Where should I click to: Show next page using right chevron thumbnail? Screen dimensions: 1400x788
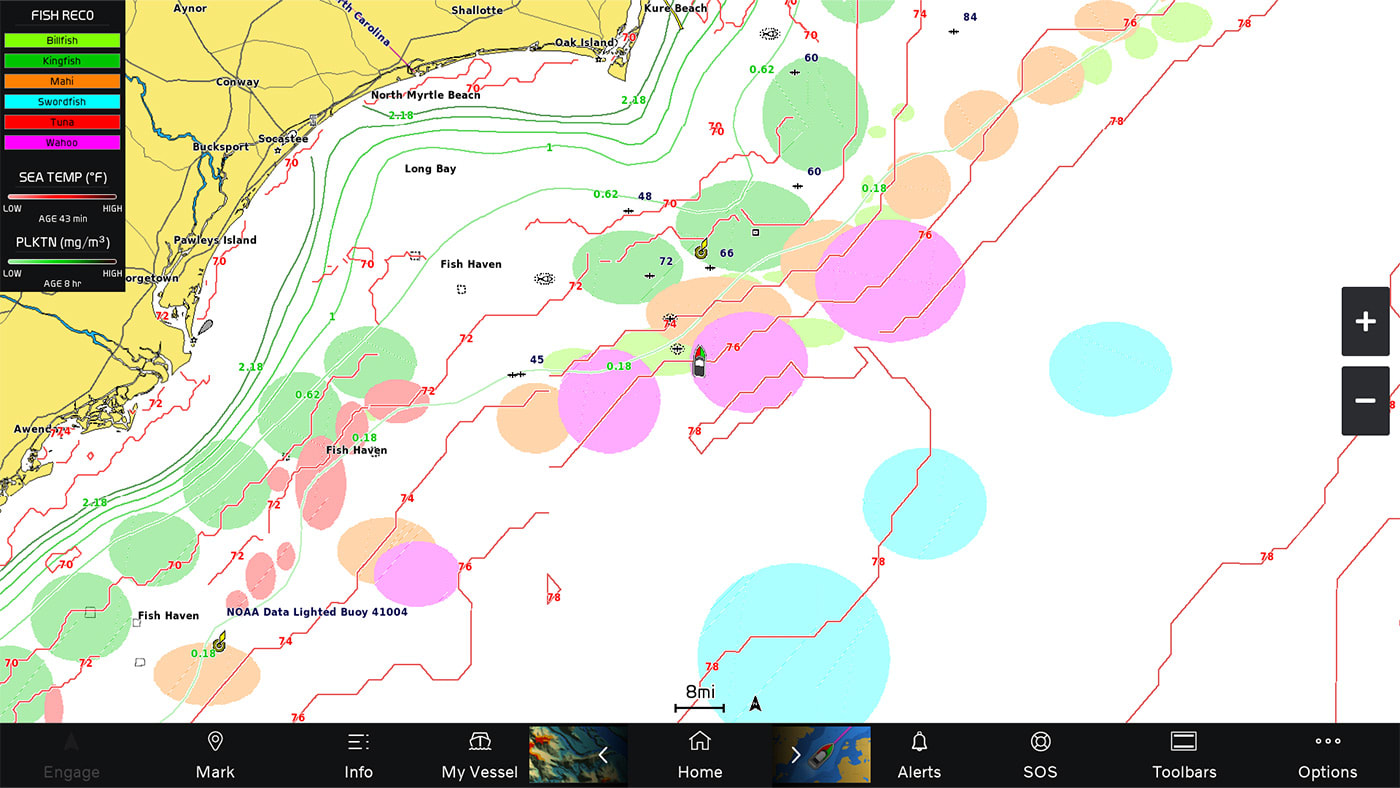pos(821,755)
